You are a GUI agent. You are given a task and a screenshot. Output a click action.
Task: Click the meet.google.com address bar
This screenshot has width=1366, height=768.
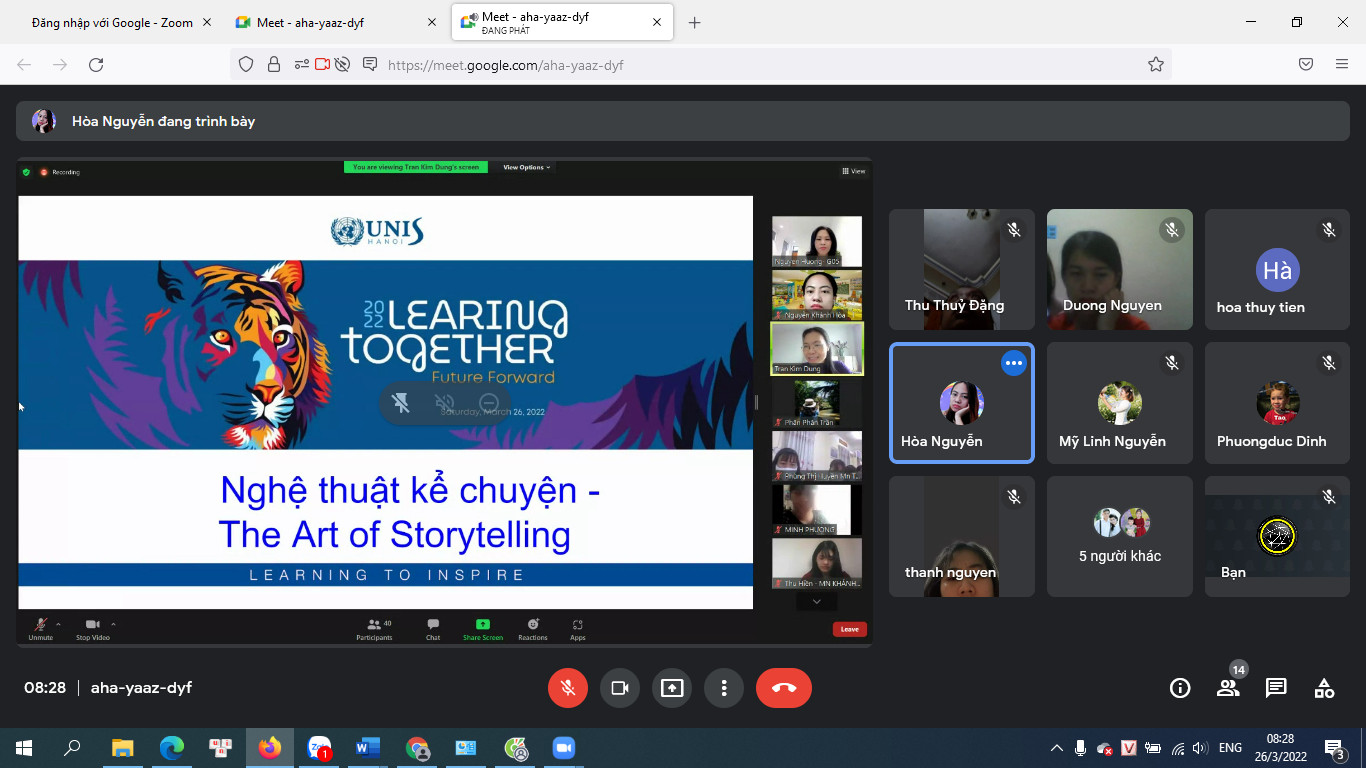[x=700, y=65]
